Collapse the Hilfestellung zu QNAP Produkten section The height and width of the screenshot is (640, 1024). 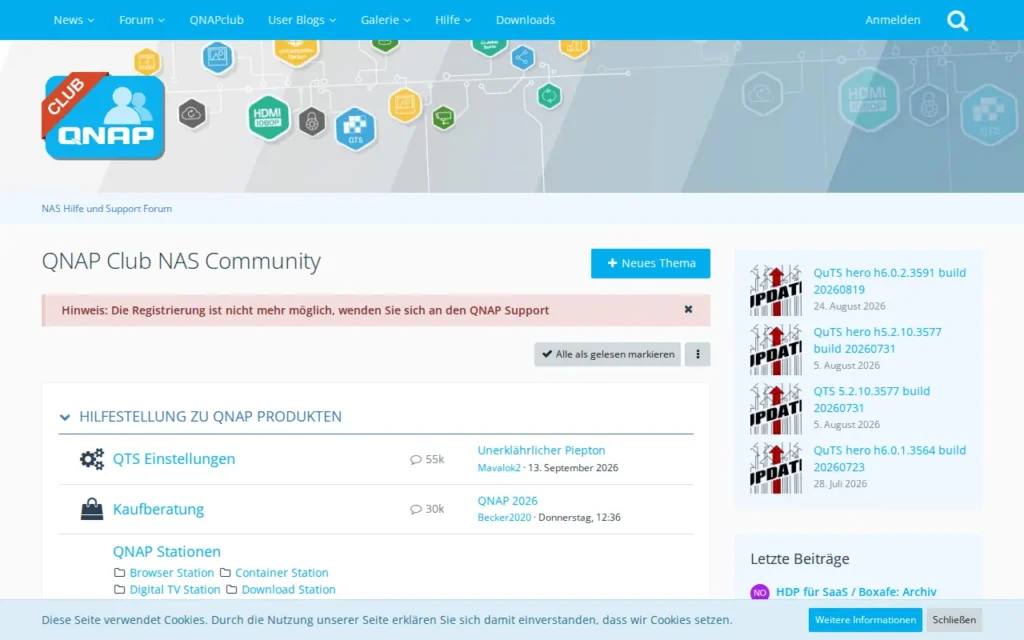click(65, 417)
